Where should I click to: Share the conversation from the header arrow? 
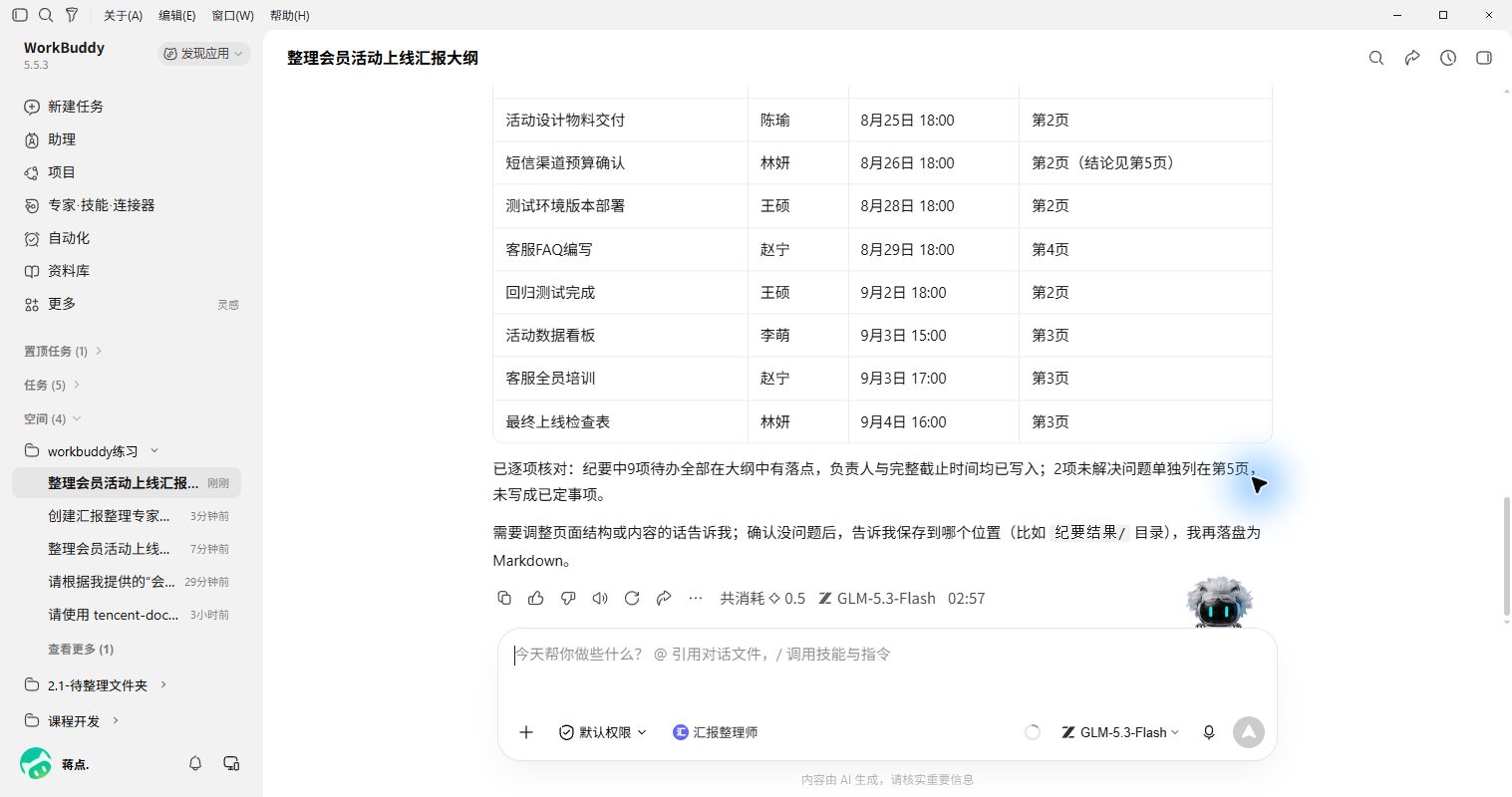tap(1412, 58)
